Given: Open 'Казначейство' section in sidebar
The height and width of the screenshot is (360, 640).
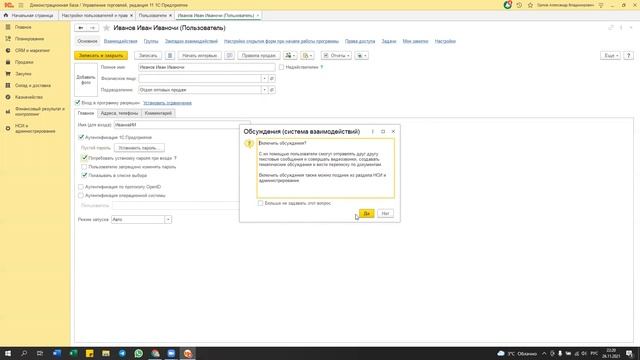Looking at the screenshot, I should (x=29, y=97).
